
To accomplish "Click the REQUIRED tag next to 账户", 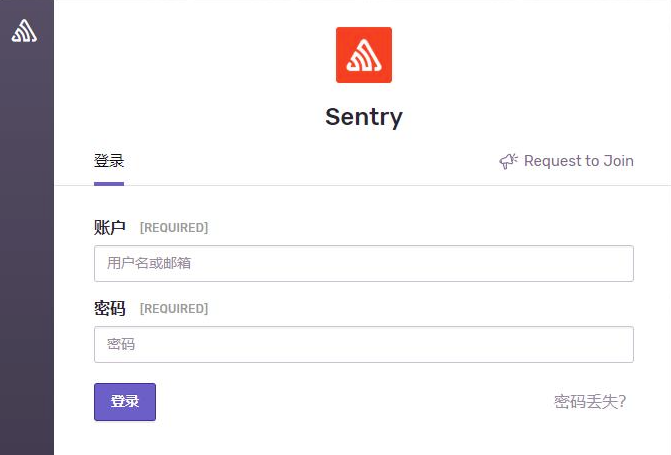I will (174, 228).
